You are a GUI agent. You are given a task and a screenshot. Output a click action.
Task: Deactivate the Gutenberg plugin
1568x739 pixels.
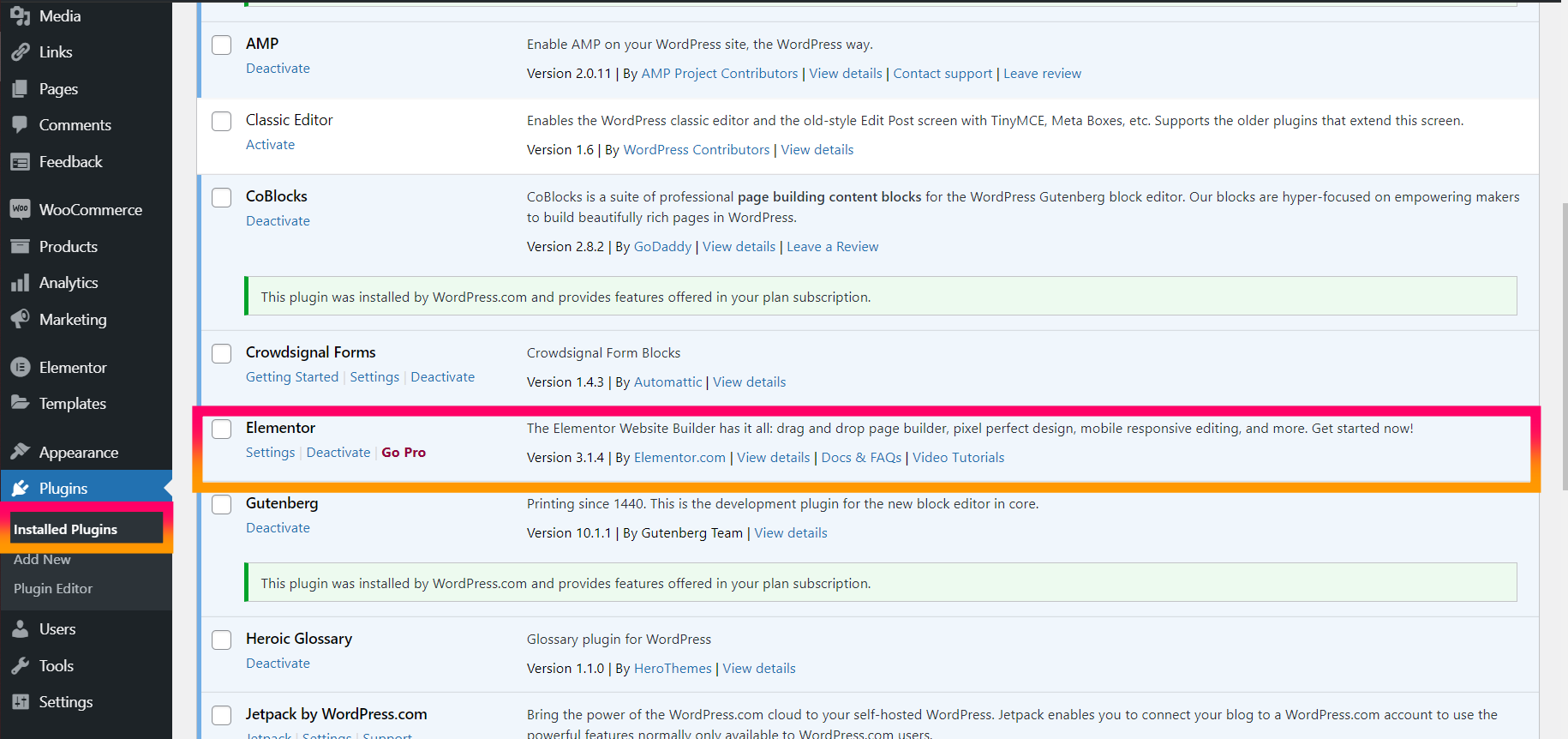click(278, 527)
